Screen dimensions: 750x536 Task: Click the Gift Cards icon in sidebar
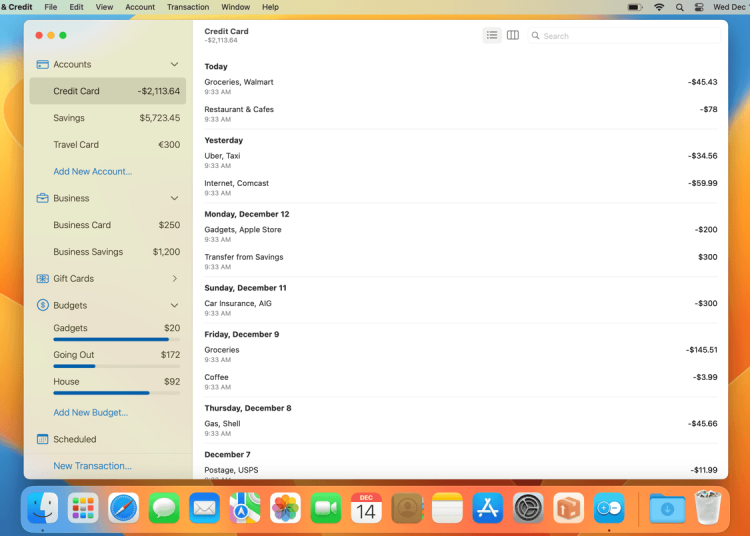tap(43, 279)
